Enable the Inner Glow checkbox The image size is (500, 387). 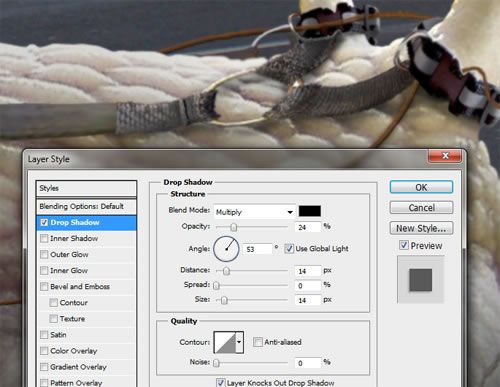pos(44,270)
